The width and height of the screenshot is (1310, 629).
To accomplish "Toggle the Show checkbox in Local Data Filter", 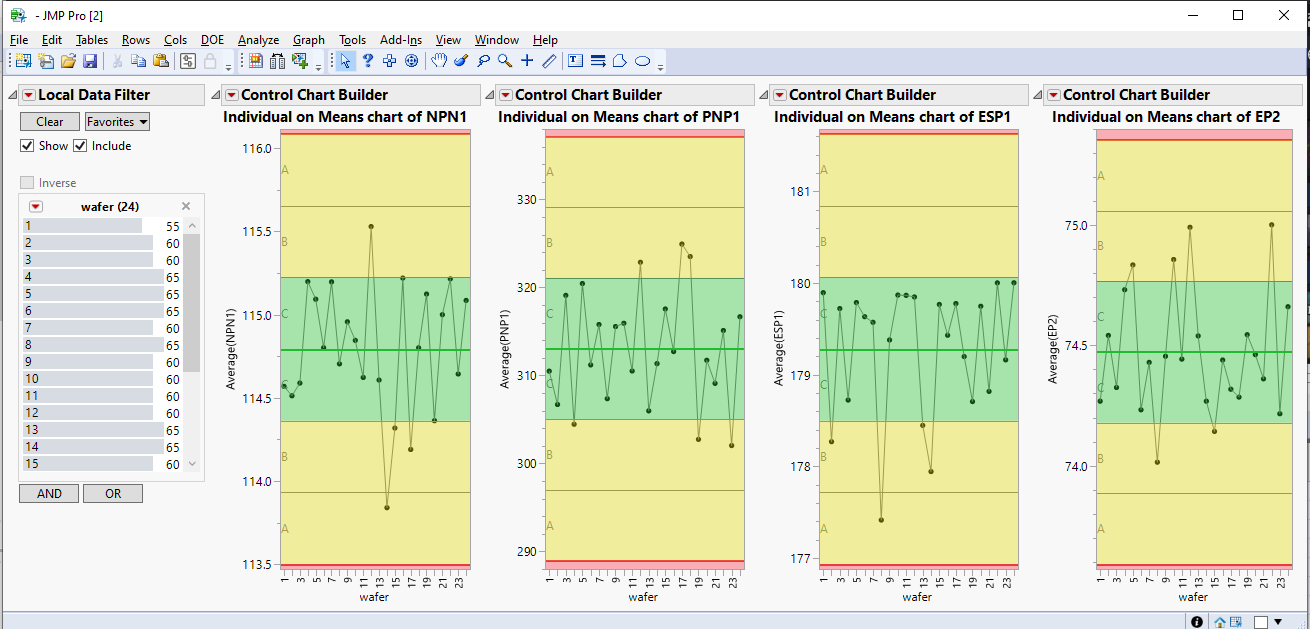I will (28, 145).
